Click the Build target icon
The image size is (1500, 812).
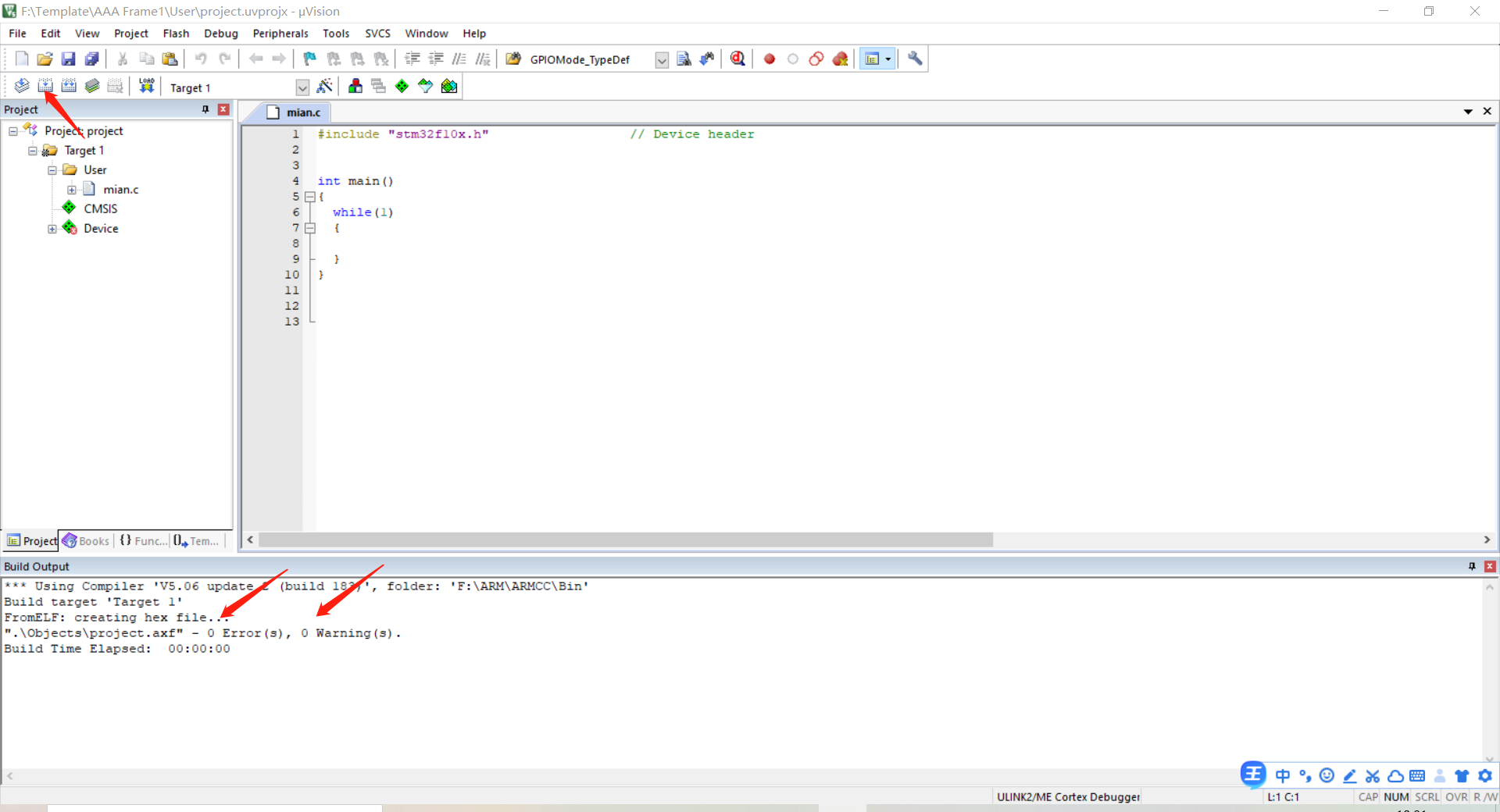pyautogui.click(x=45, y=86)
